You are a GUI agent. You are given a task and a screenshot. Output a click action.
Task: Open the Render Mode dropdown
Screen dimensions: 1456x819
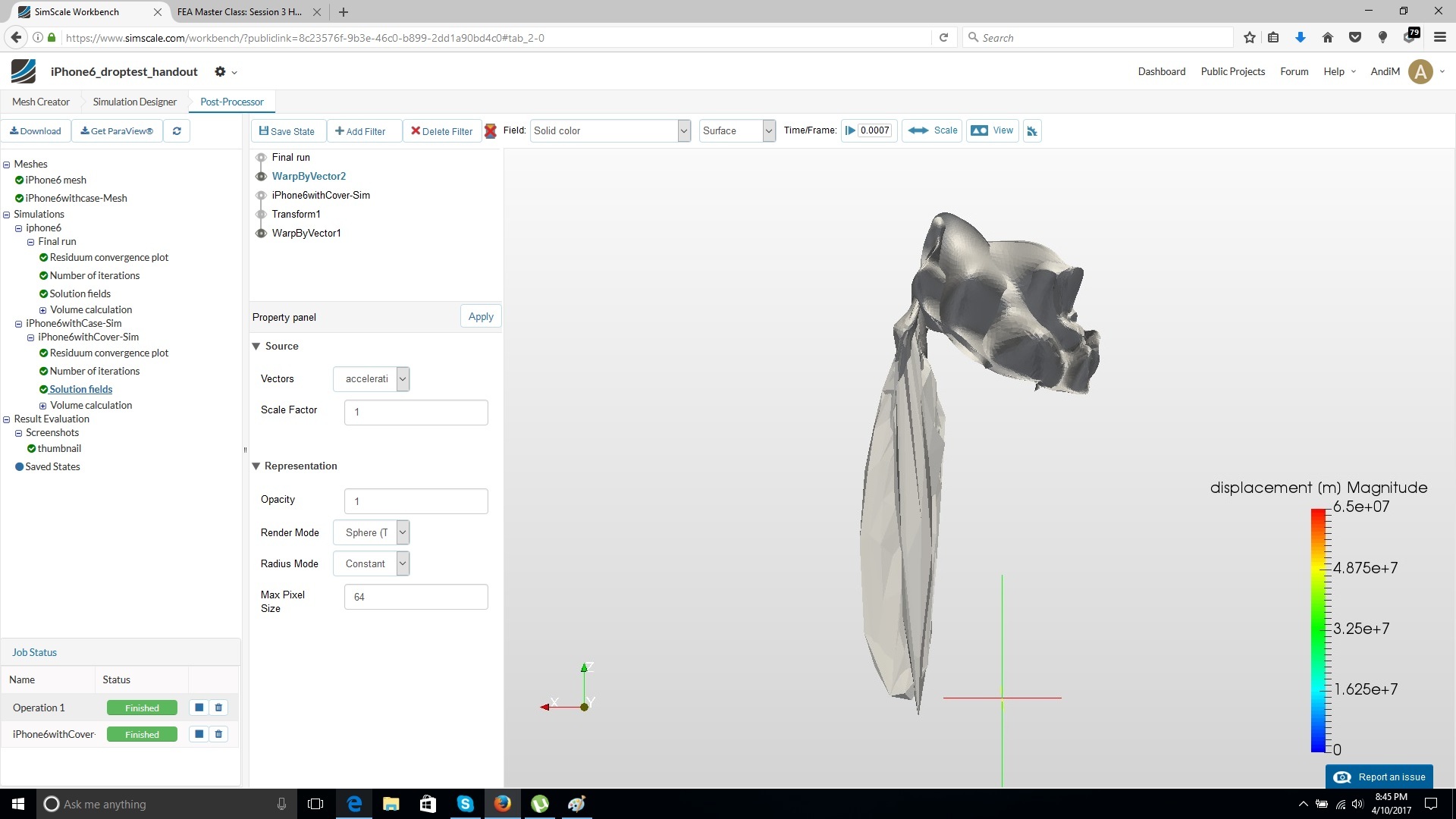(371, 532)
